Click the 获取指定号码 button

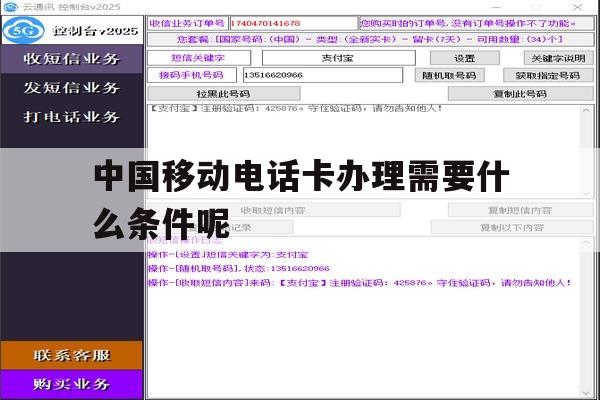[x=548, y=75]
